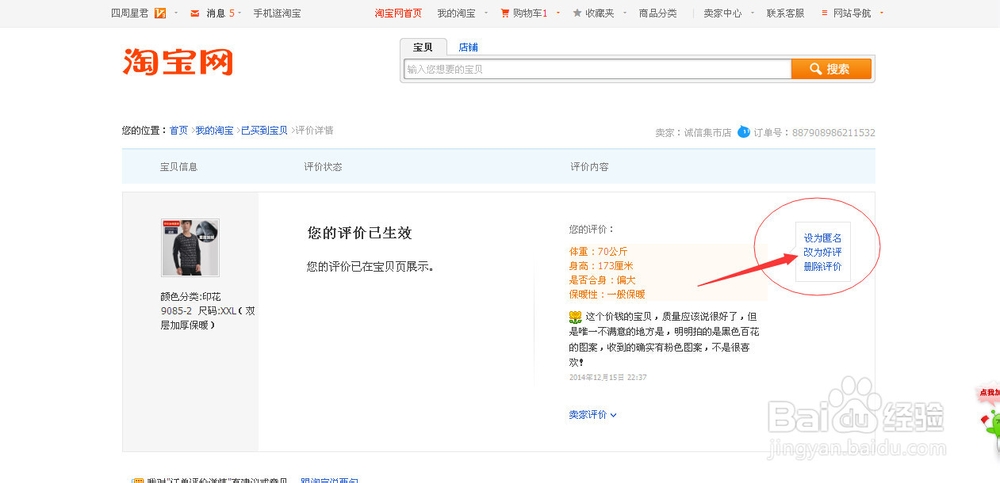Expand the 卖家评价 section
Image resolution: width=1000 pixels, height=483 pixels.
pos(592,415)
